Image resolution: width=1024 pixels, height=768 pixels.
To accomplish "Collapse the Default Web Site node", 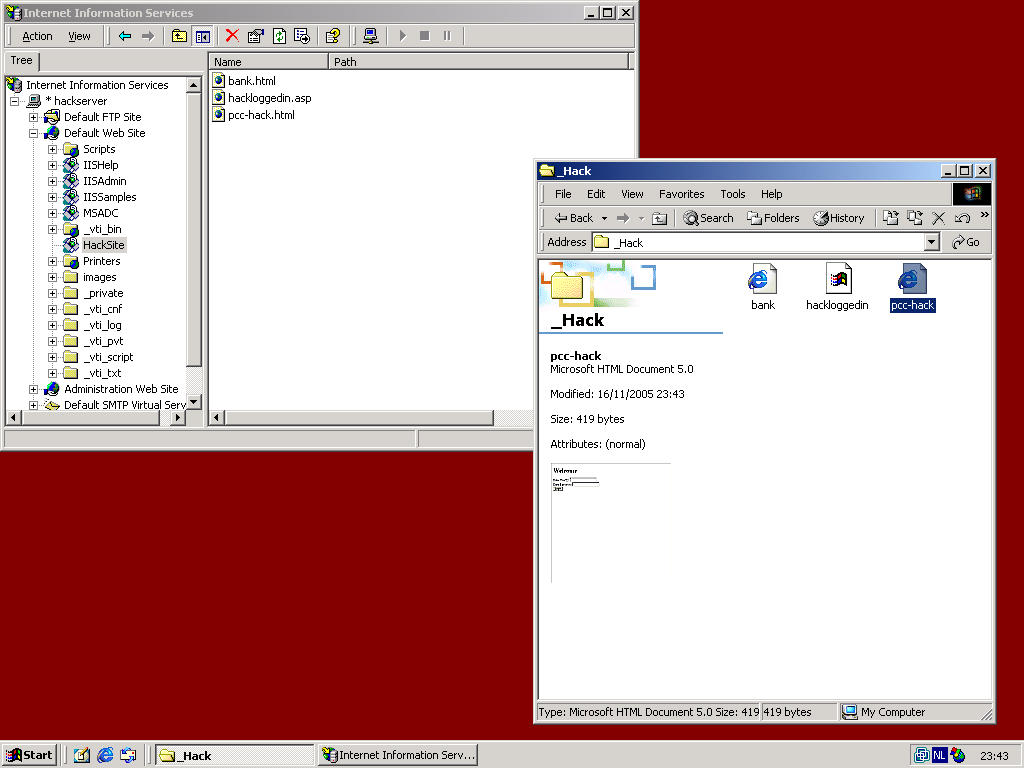I will [33, 133].
